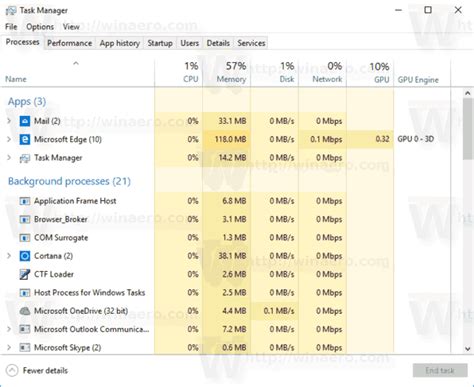
Task: Select the Apps (3) group heading
Action: tap(27, 101)
